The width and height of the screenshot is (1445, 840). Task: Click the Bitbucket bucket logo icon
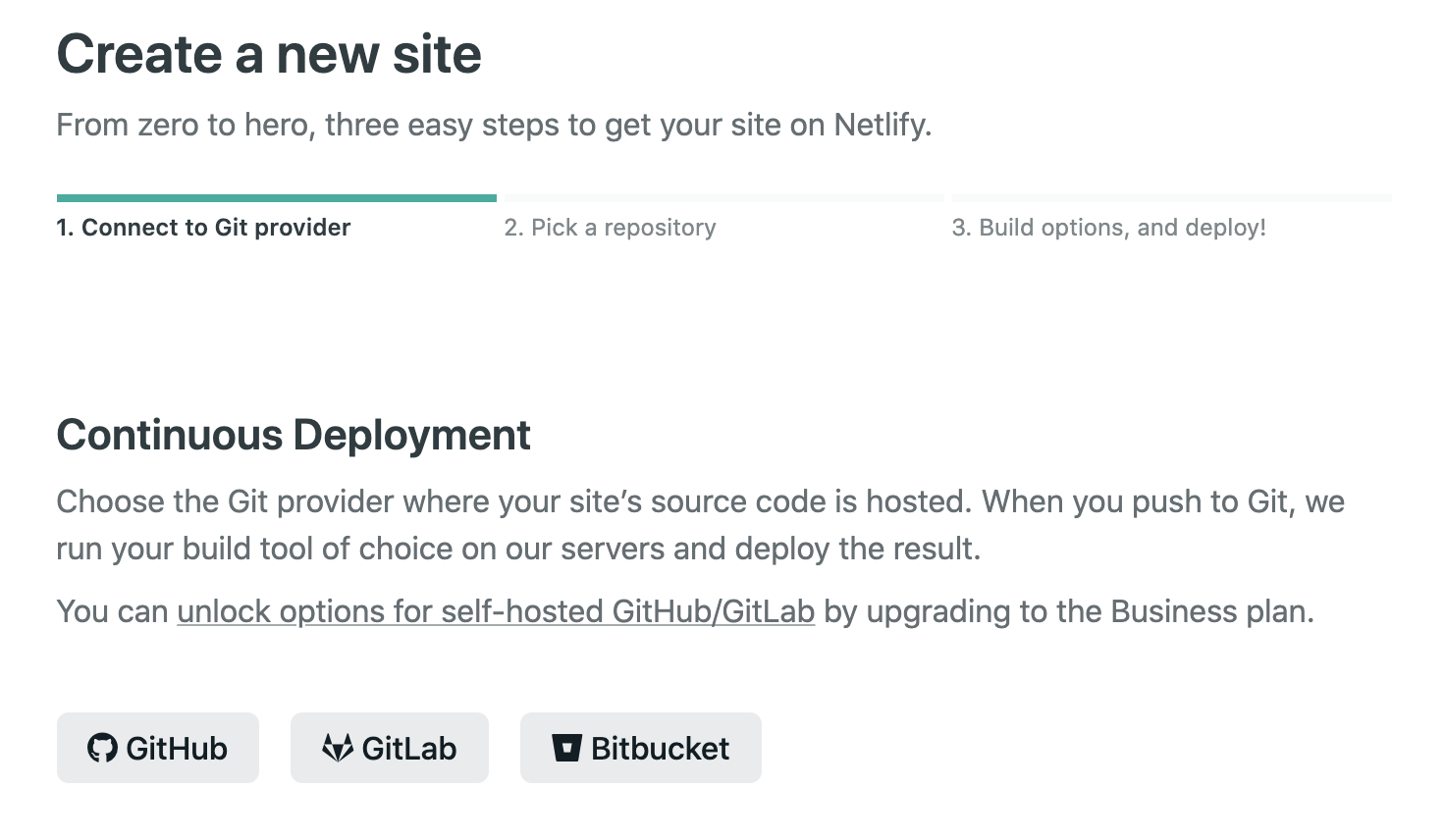[566, 748]
